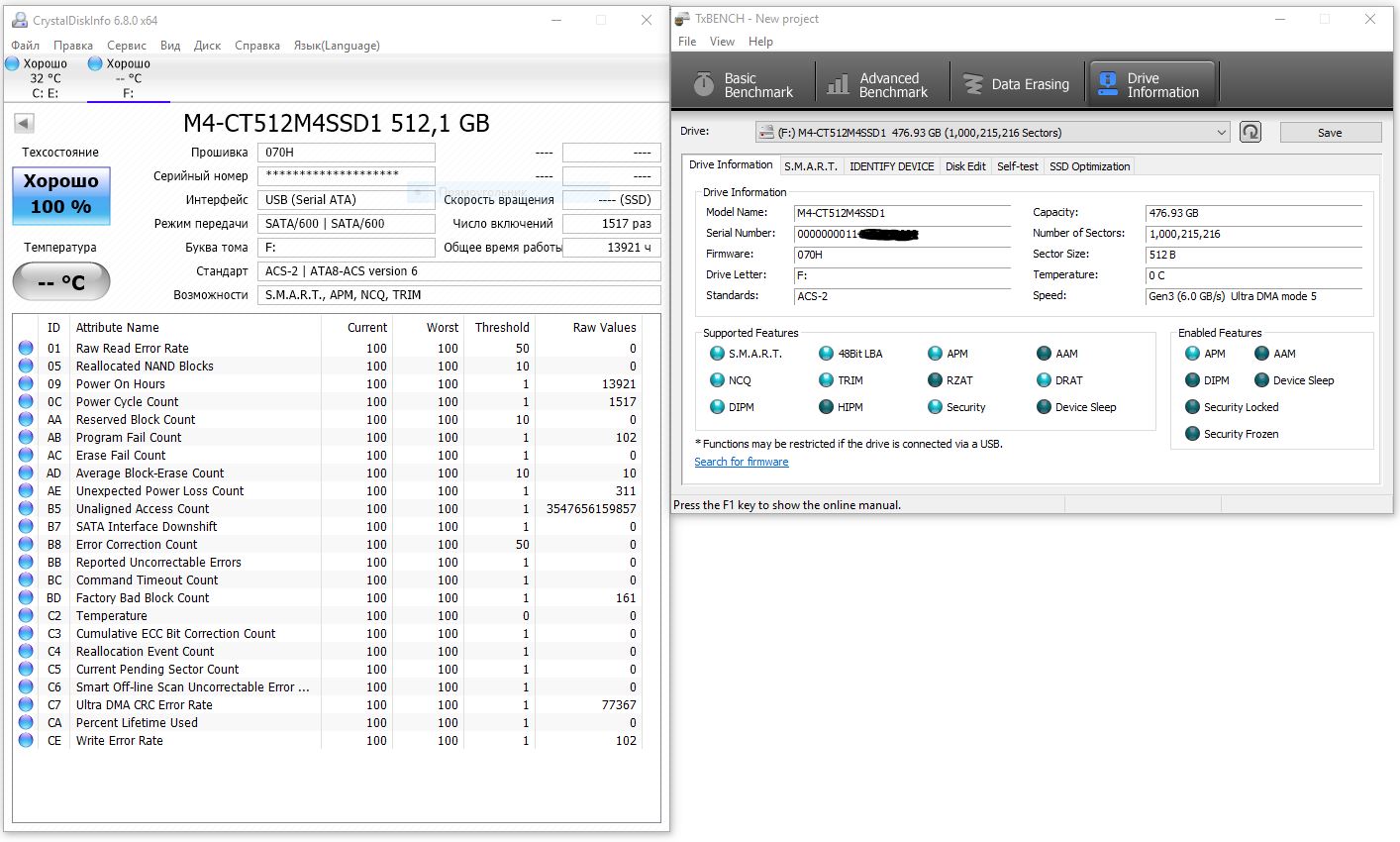Open Advanced Benchmark chart toolbar button
Viewport: 1400px width, 842px height.
[878, 85]
